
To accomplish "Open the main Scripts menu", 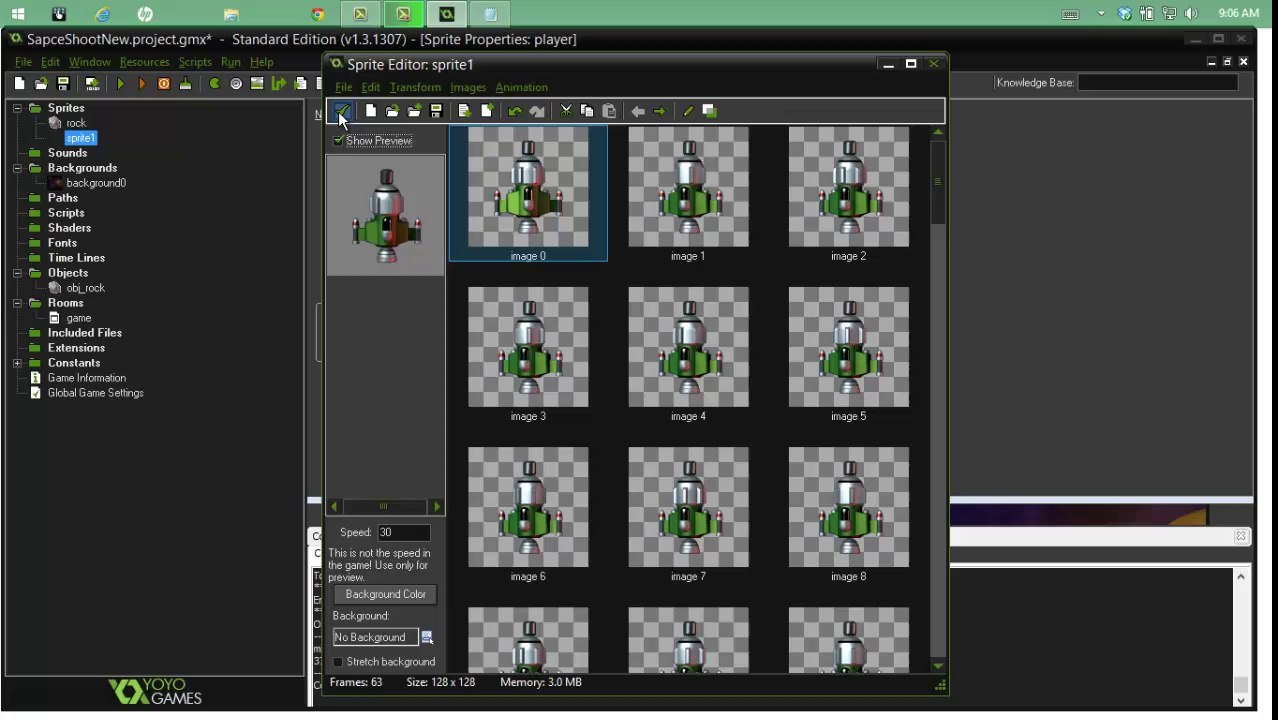I will click(x=195, y=62).
